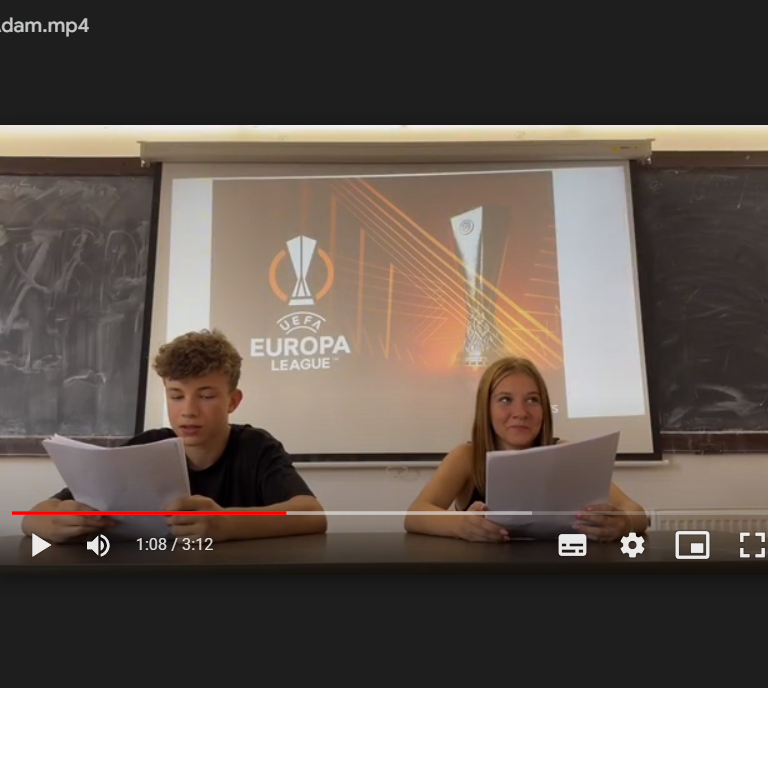This screenshot has height=768, width=768.
Task: Click the 1:08 / 3:12 time display
Action: [175, 546]
